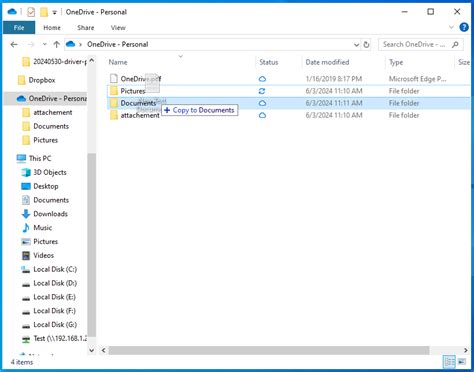The width and height of the screenshot is (474, 372).
Task: Sort by the Status column header
Action: [269, 62]
